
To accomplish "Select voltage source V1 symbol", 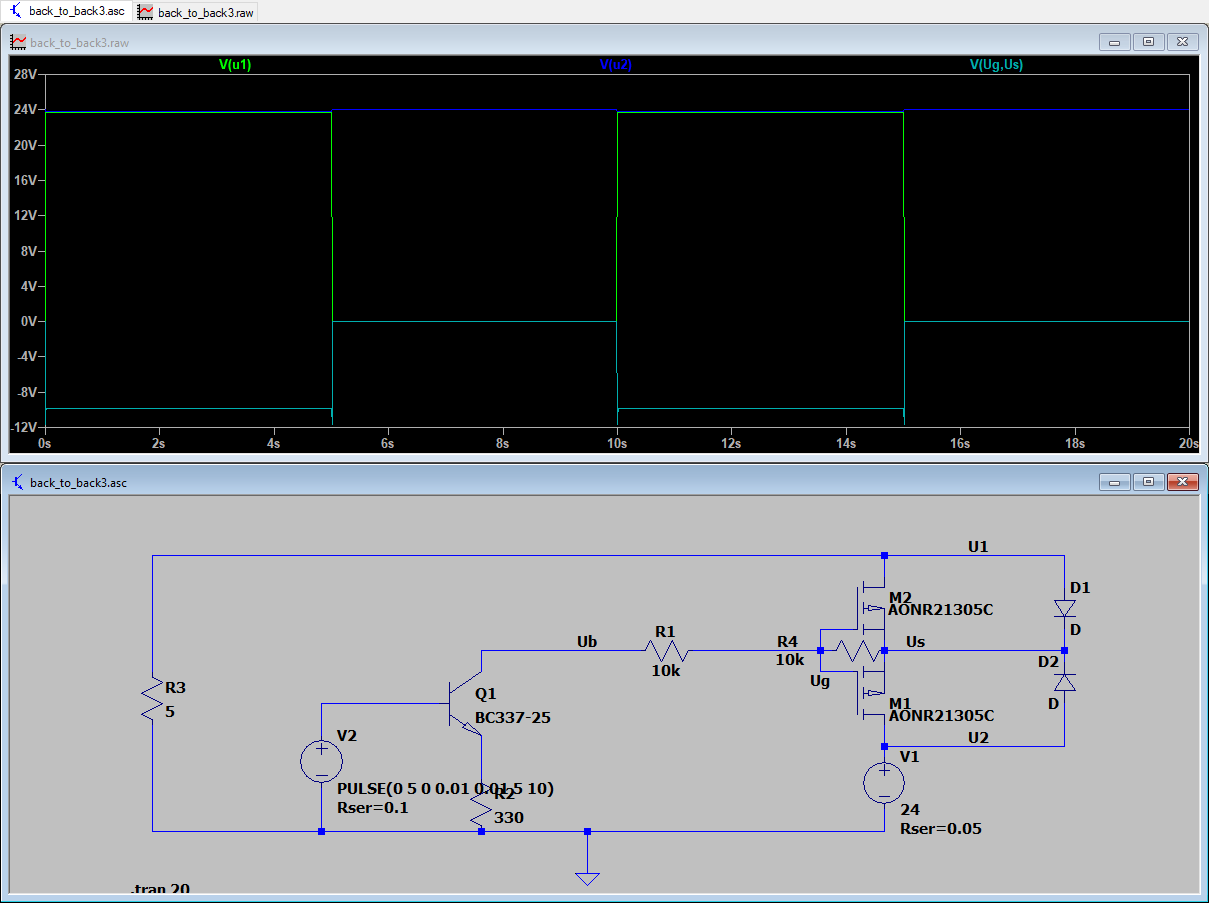I will 885,782.
